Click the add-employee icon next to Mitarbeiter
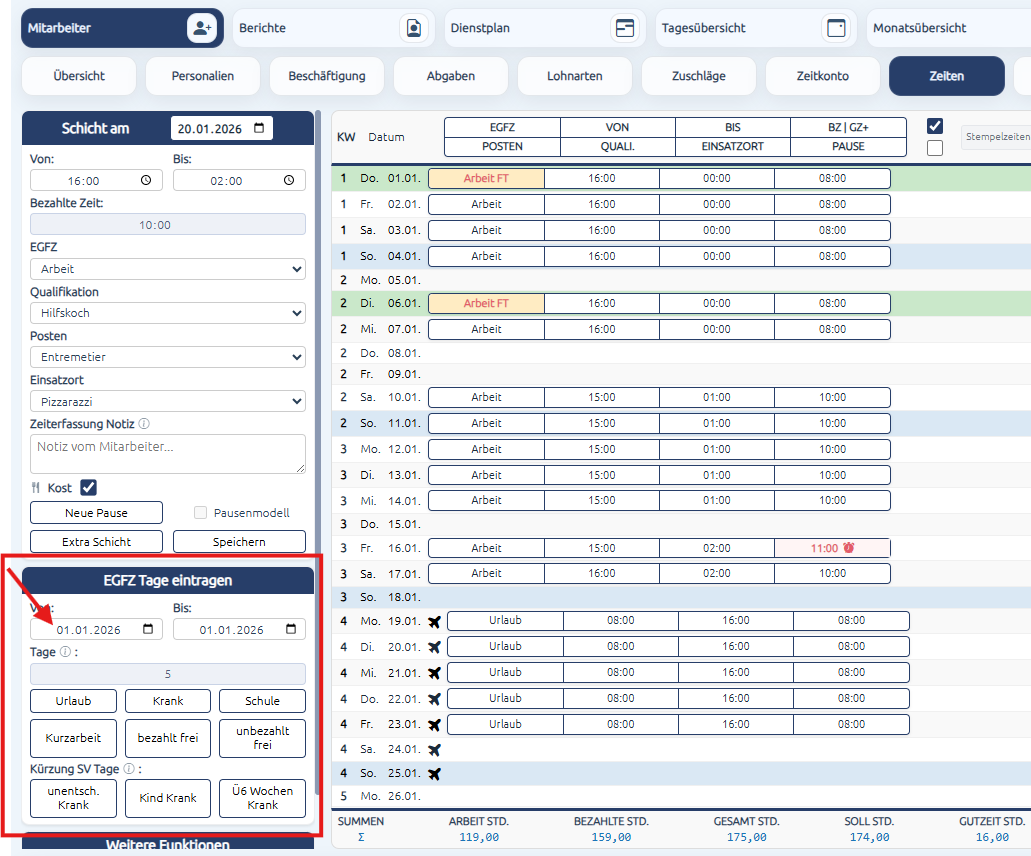This screenshot has height=856, width=1031. 202,28
